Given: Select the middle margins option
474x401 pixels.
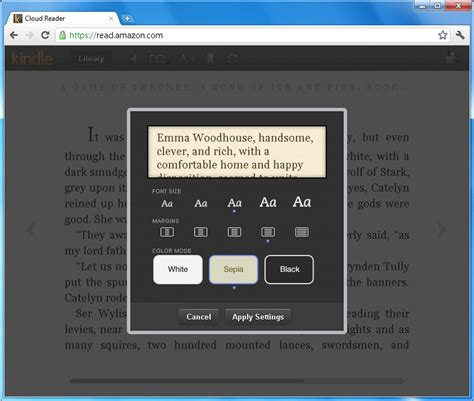Looking at the screenshot, I should pyautogui.click(x=234, y=232).
